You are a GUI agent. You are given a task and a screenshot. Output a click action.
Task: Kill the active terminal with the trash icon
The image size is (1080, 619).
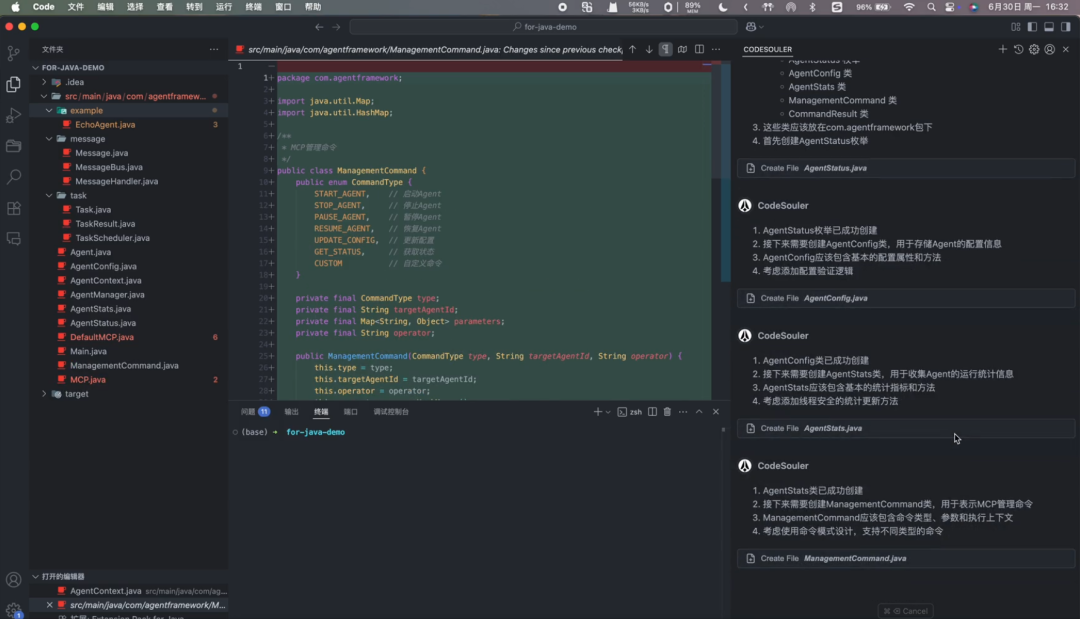(x=667, y=411)
